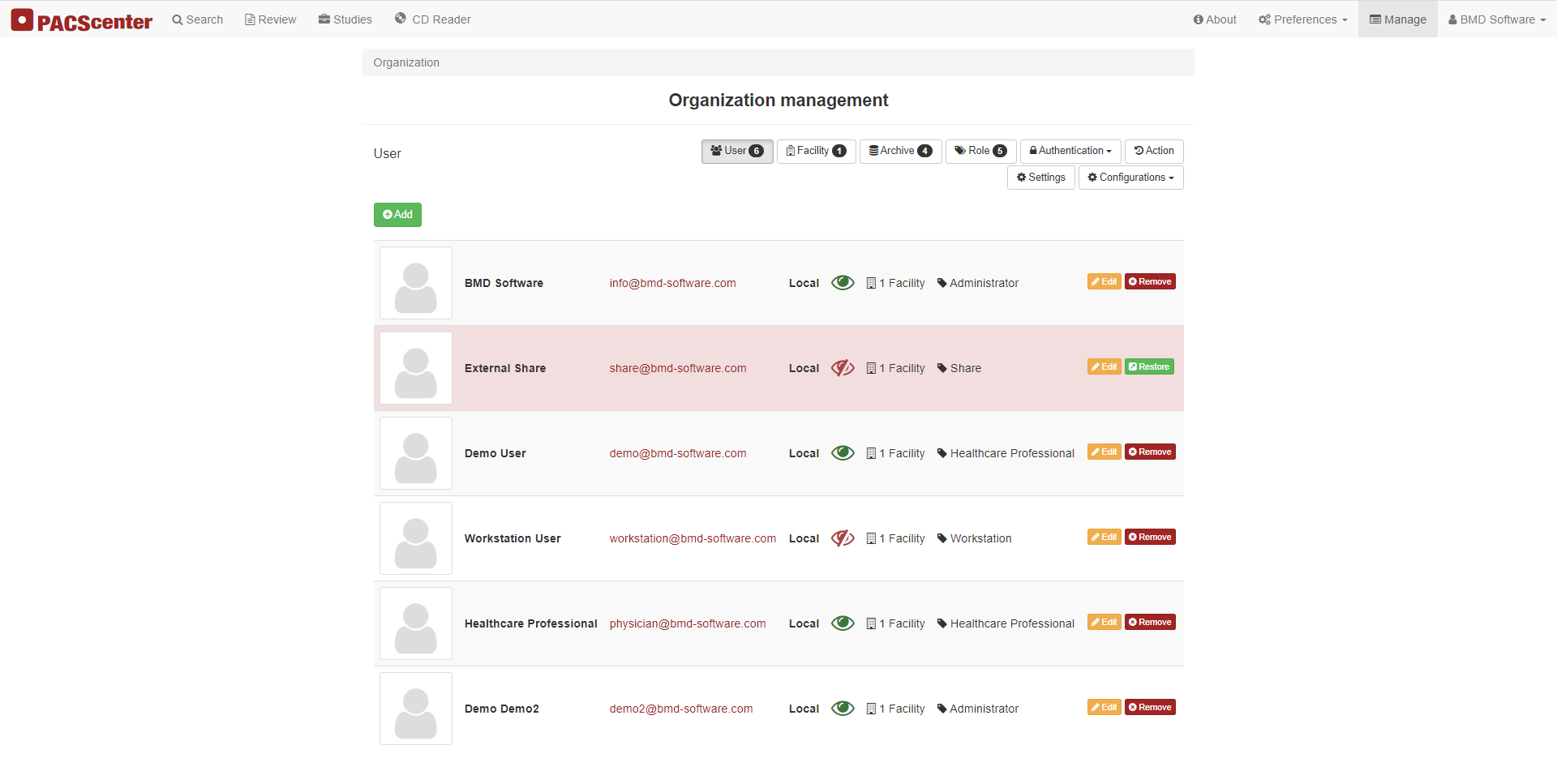1557x784 pixels.
Task: Open the Search page
Action: point(197,19)
